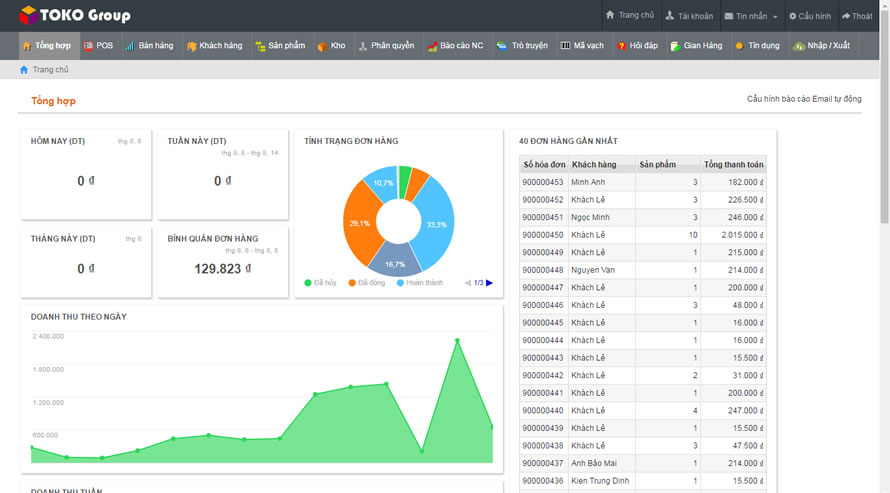Open the Cấu hình settings menu
Viewport: 890px width, 493px height.
coord(809,16)
